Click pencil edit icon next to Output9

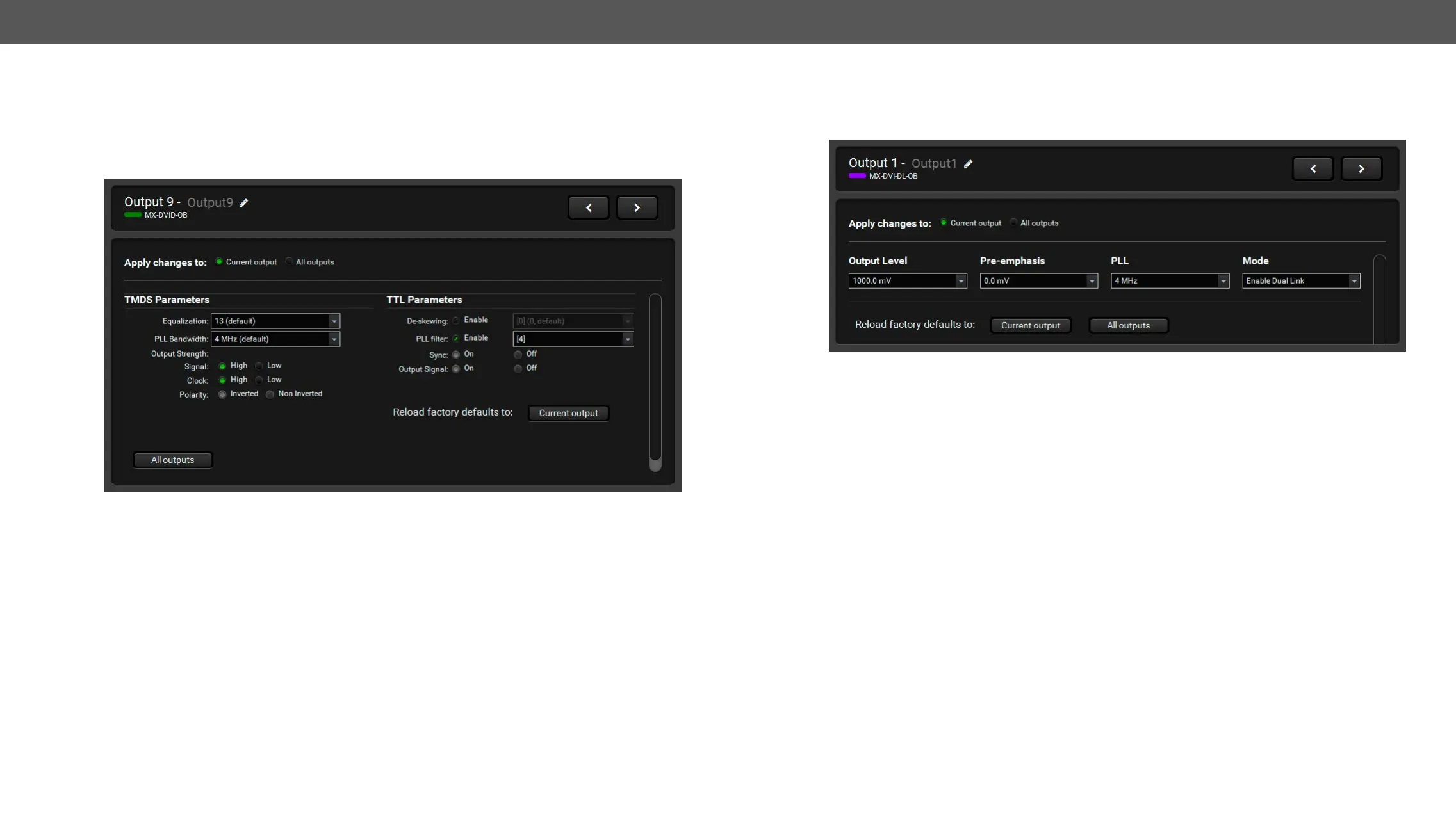pos(243,203)
